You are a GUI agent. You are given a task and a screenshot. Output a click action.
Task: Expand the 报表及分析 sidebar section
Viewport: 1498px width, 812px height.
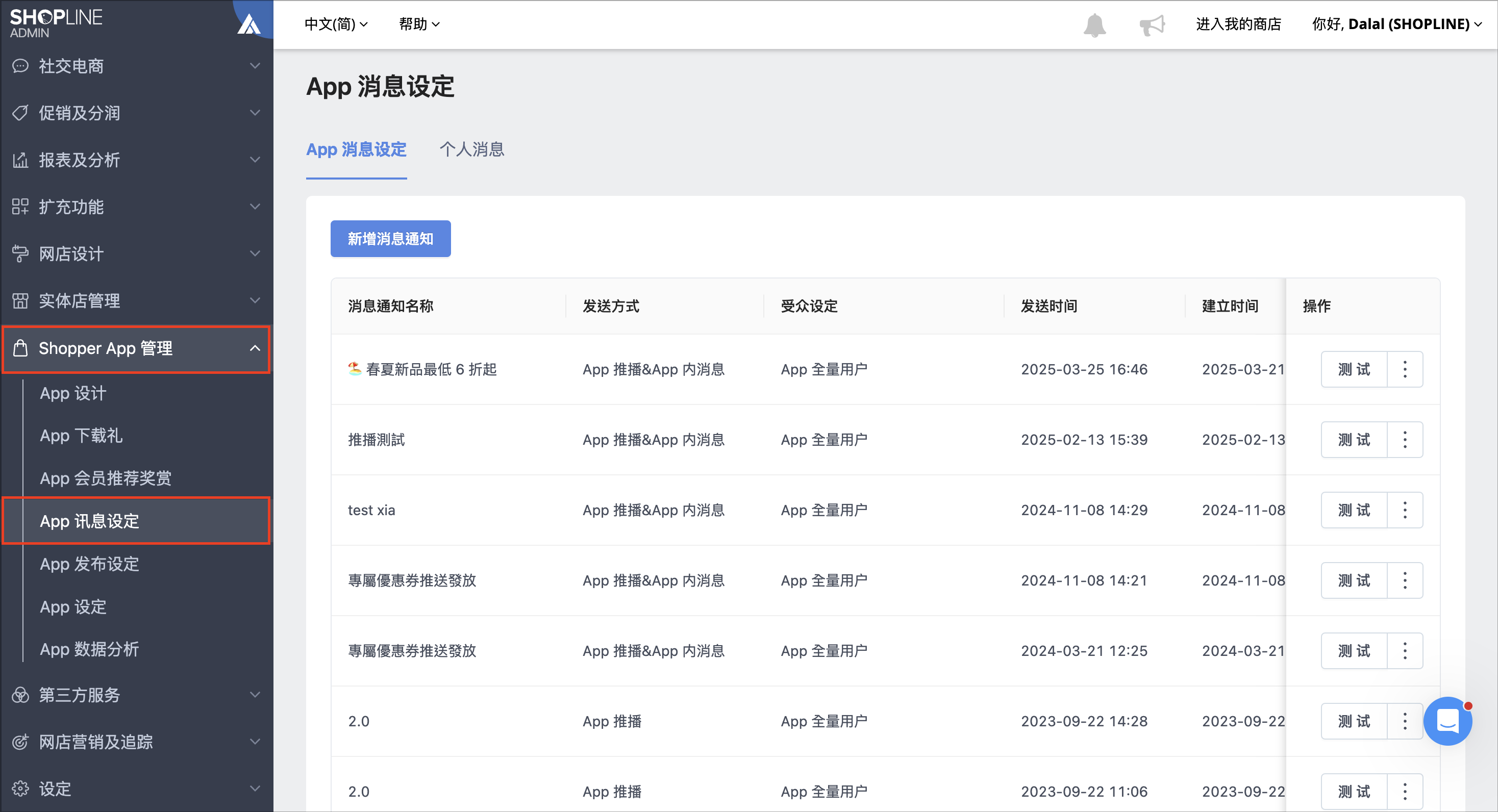coord(254,160)
